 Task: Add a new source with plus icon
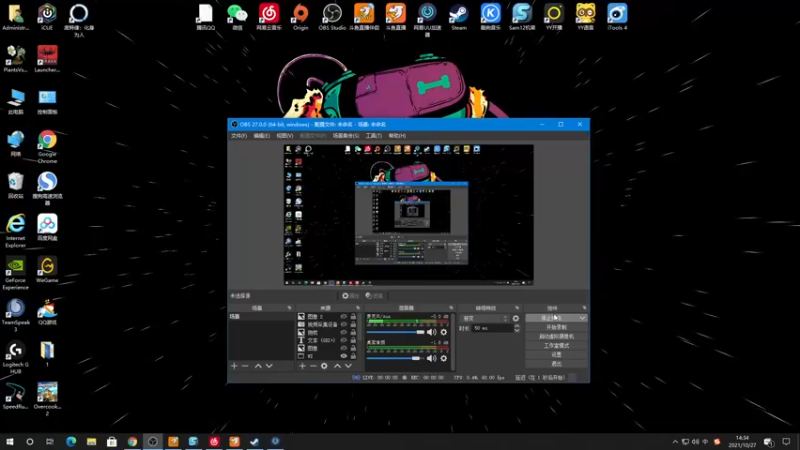click(302, 366)
